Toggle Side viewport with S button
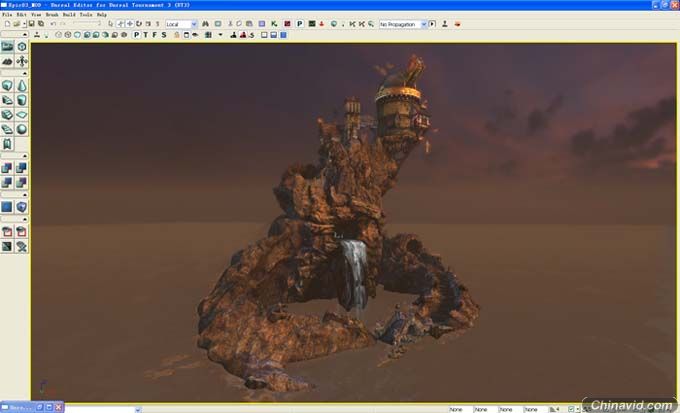This screenshot has width=680, height=413. [164, 35]
